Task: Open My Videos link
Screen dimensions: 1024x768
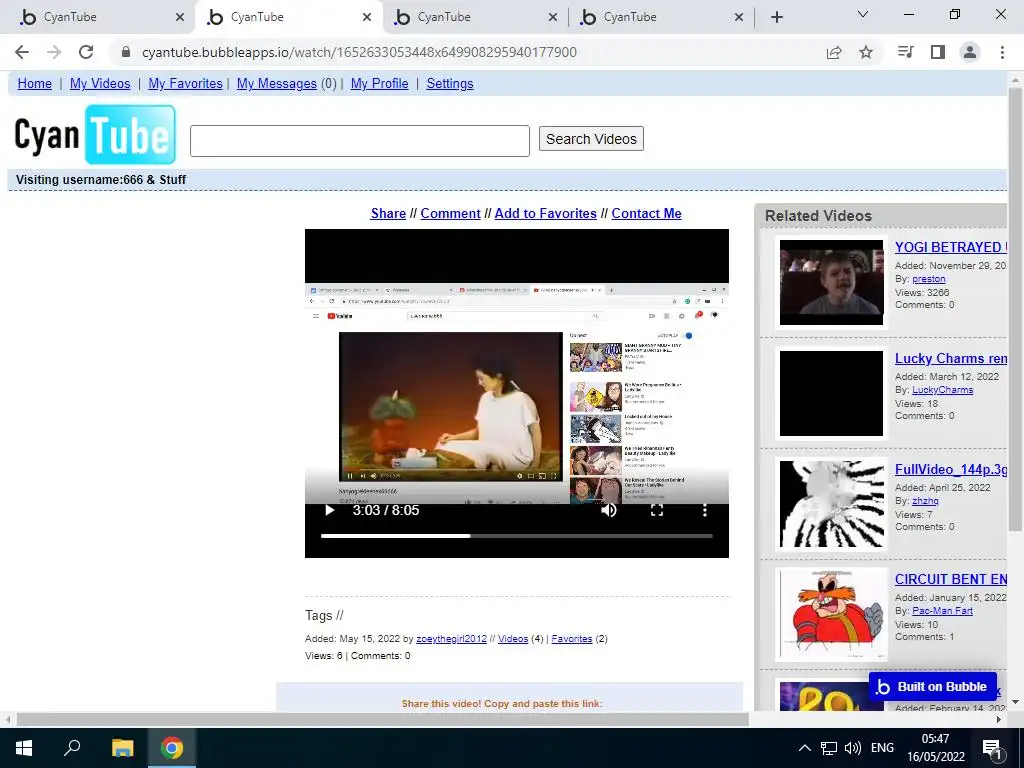Action: [x=100, y=84]
